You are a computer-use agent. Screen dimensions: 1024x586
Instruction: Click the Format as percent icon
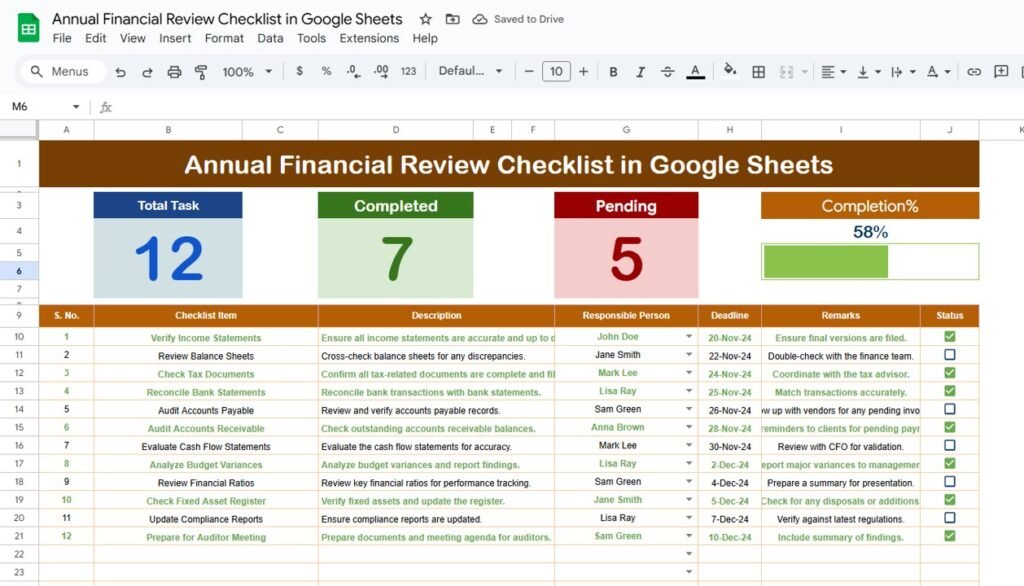click(325, 71)
